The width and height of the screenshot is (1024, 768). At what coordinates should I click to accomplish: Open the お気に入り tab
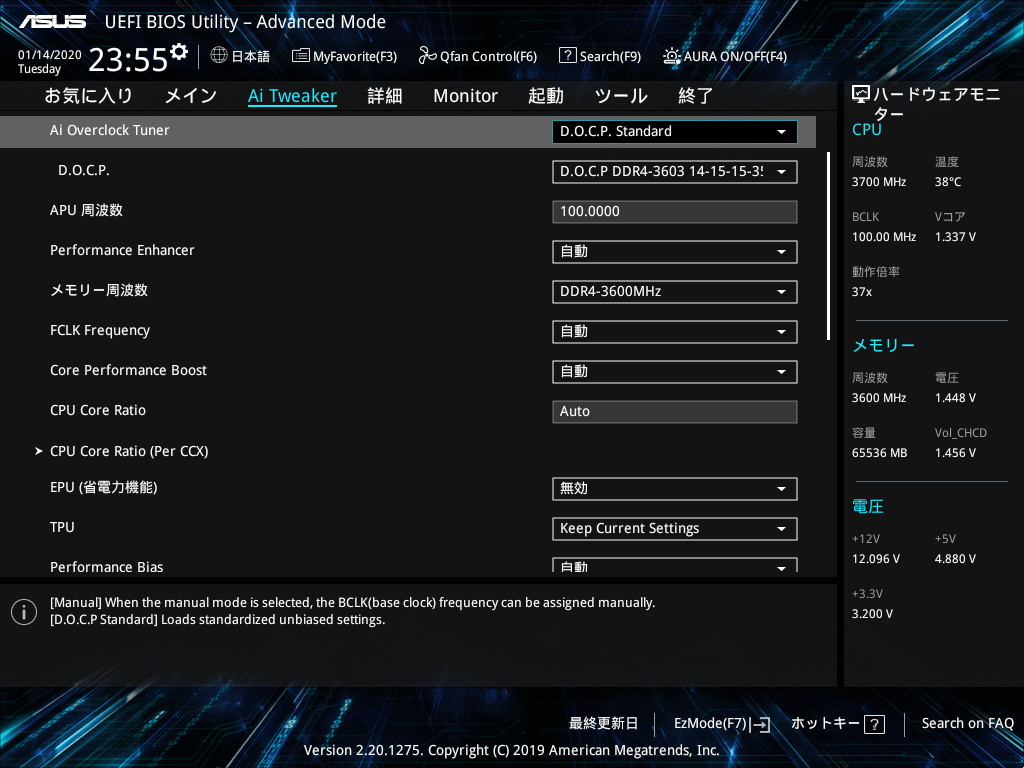click(88, 96)
